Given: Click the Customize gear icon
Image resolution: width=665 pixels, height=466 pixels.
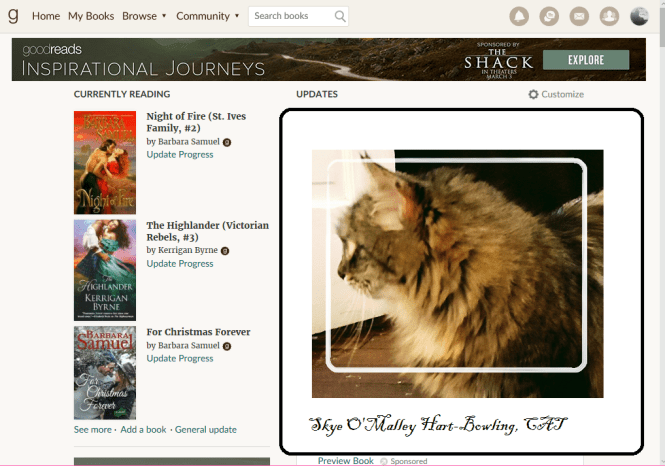Looking at the screenshot, I should 534,94.
